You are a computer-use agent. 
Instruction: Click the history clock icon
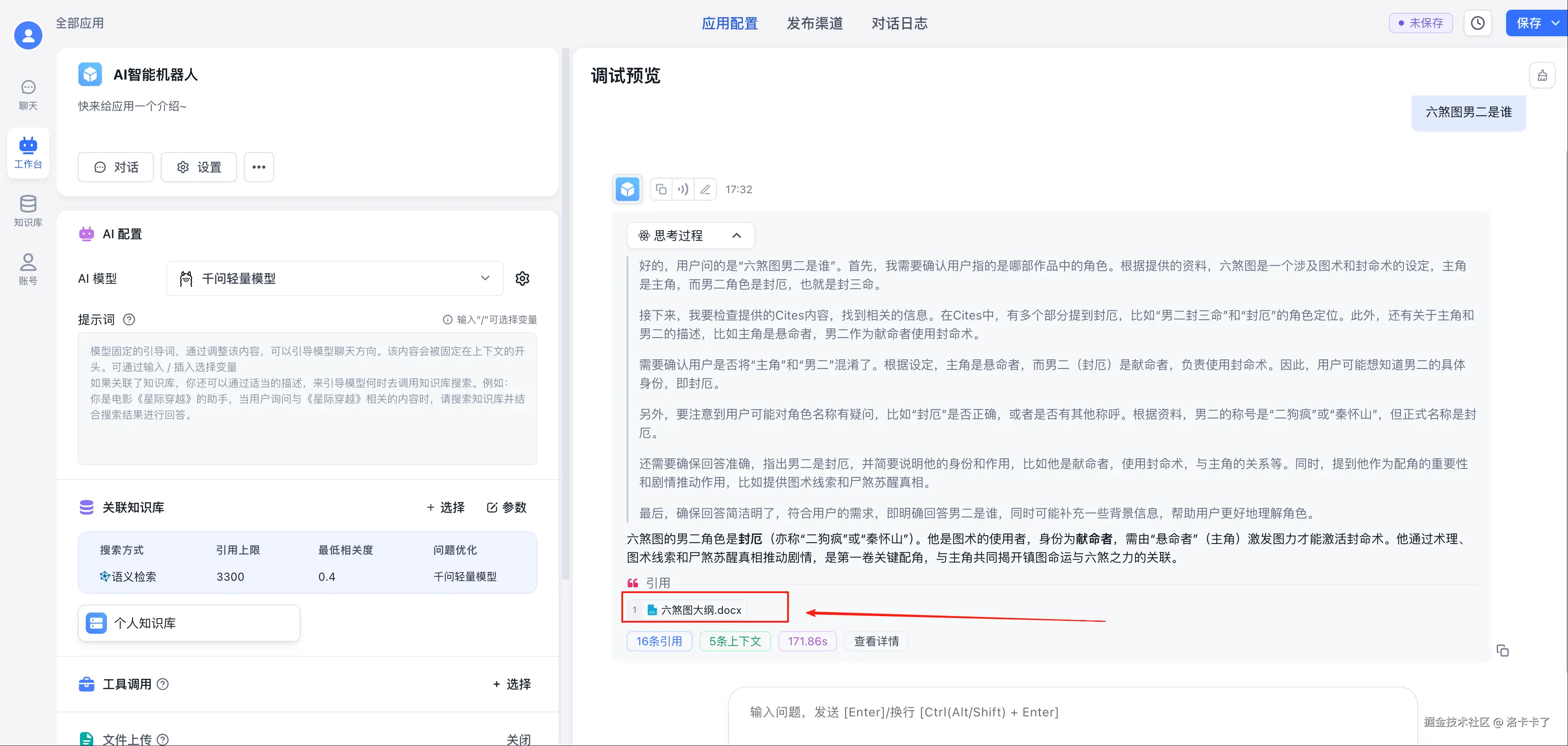point(1477,23)
